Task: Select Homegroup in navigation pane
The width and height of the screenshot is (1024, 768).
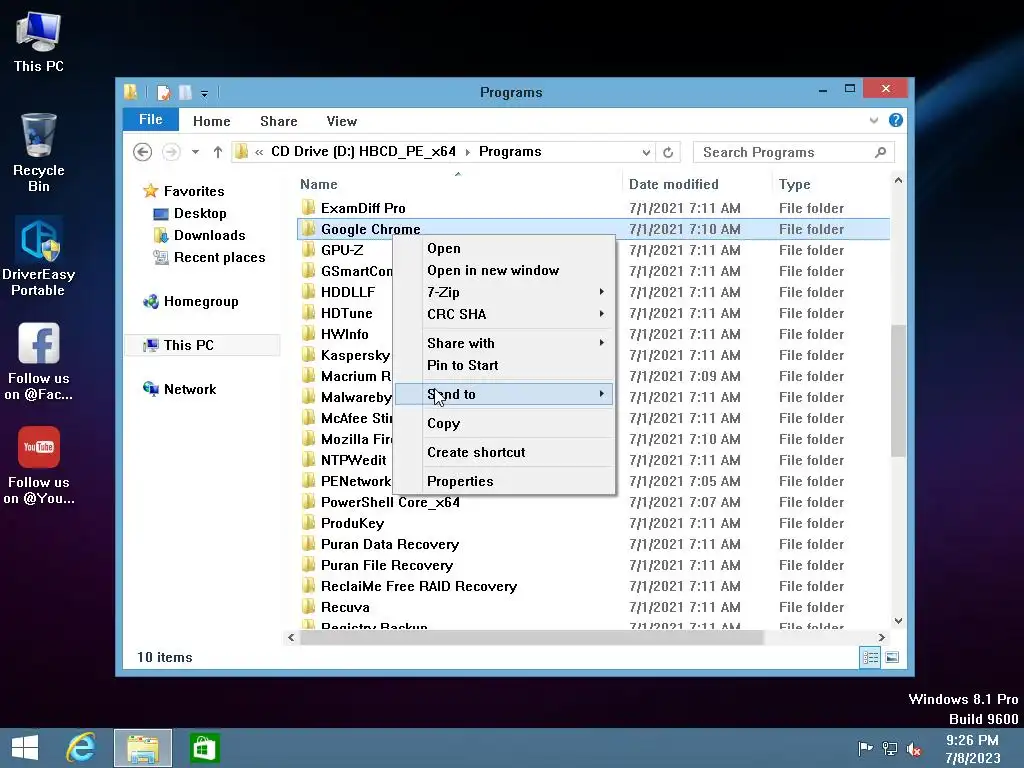Action: [x=201, y=301]
